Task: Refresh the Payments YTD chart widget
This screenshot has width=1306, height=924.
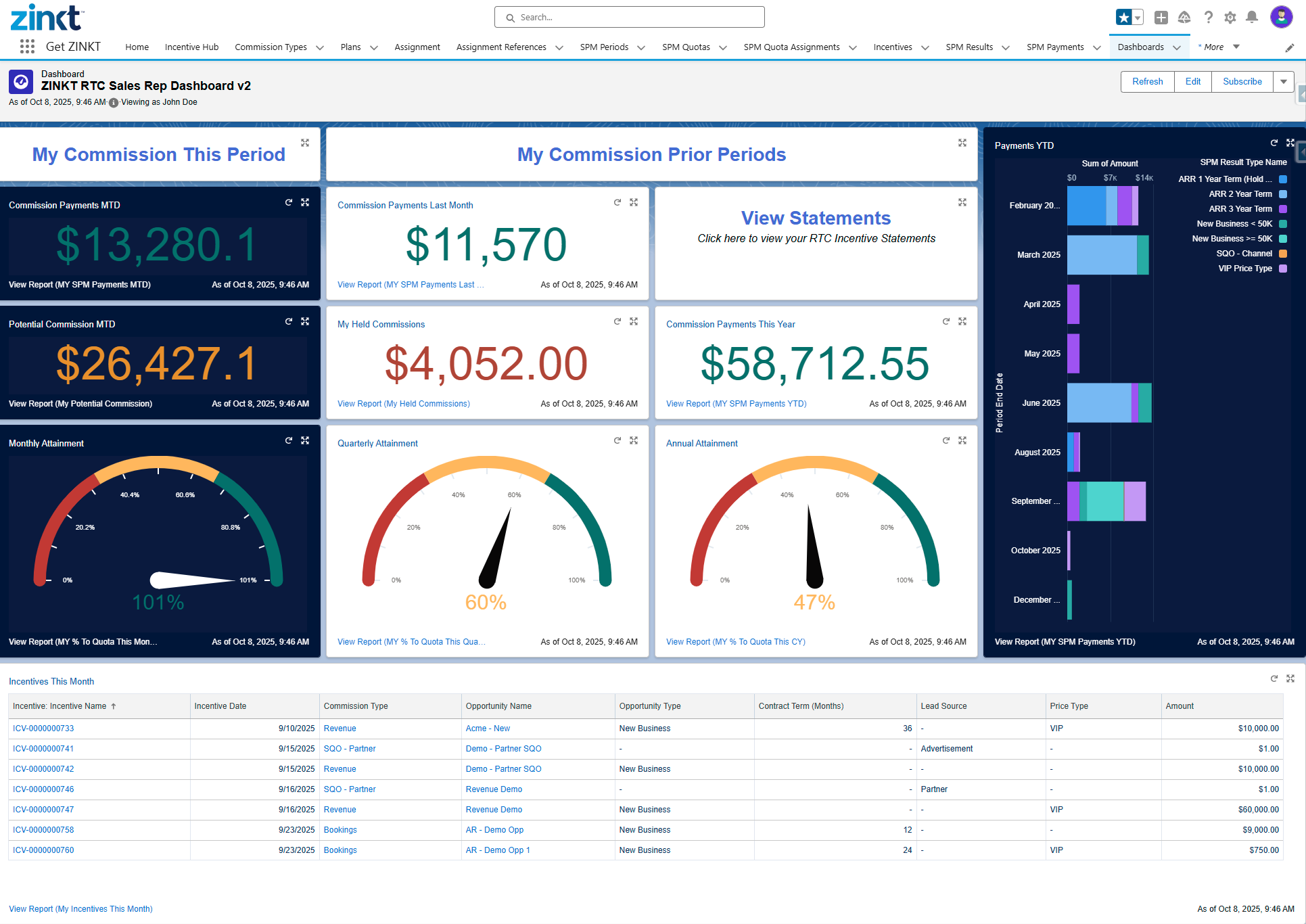Action: 1274,143
